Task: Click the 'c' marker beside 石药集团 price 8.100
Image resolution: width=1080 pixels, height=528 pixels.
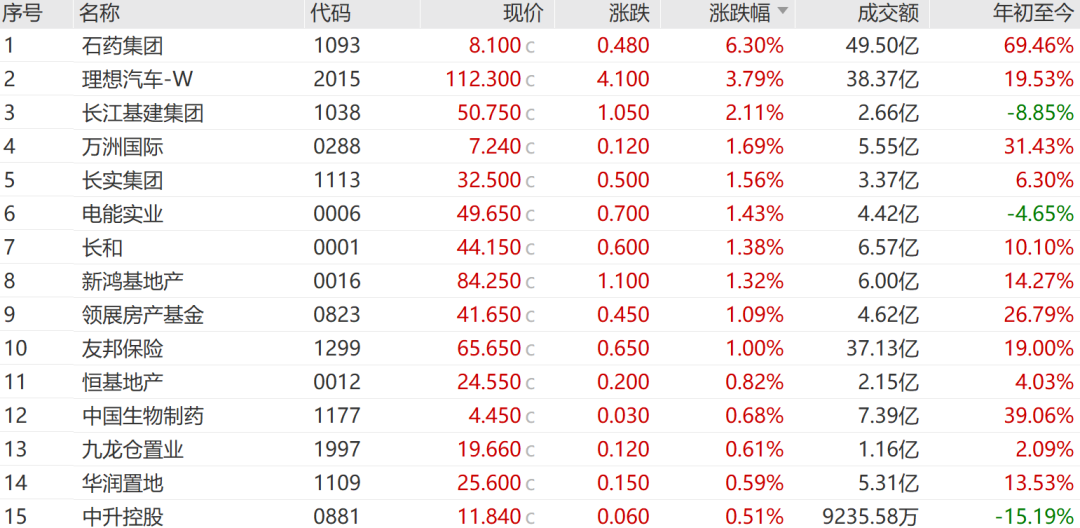Action: click(530, 46)
